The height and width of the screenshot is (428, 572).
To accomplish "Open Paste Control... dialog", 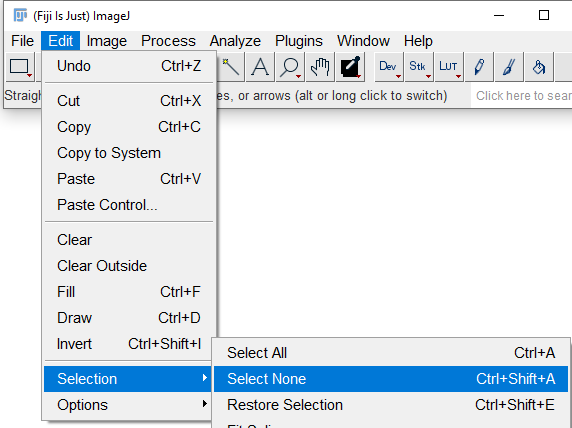I will pyautogui.click(x=129, y=205).
